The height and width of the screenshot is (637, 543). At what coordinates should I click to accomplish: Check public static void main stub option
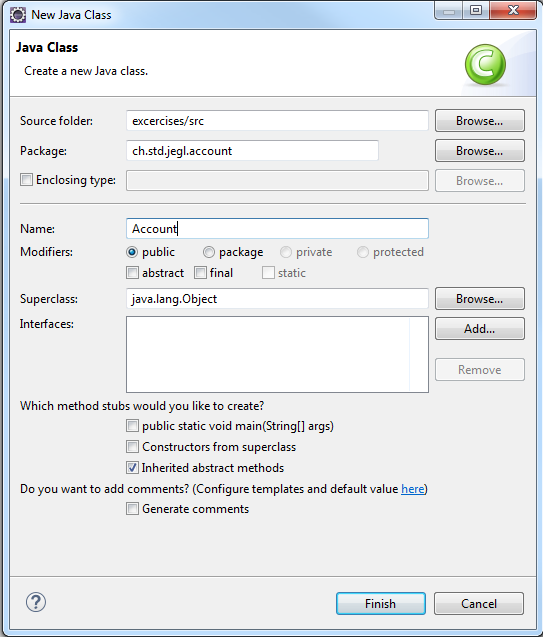132,426
